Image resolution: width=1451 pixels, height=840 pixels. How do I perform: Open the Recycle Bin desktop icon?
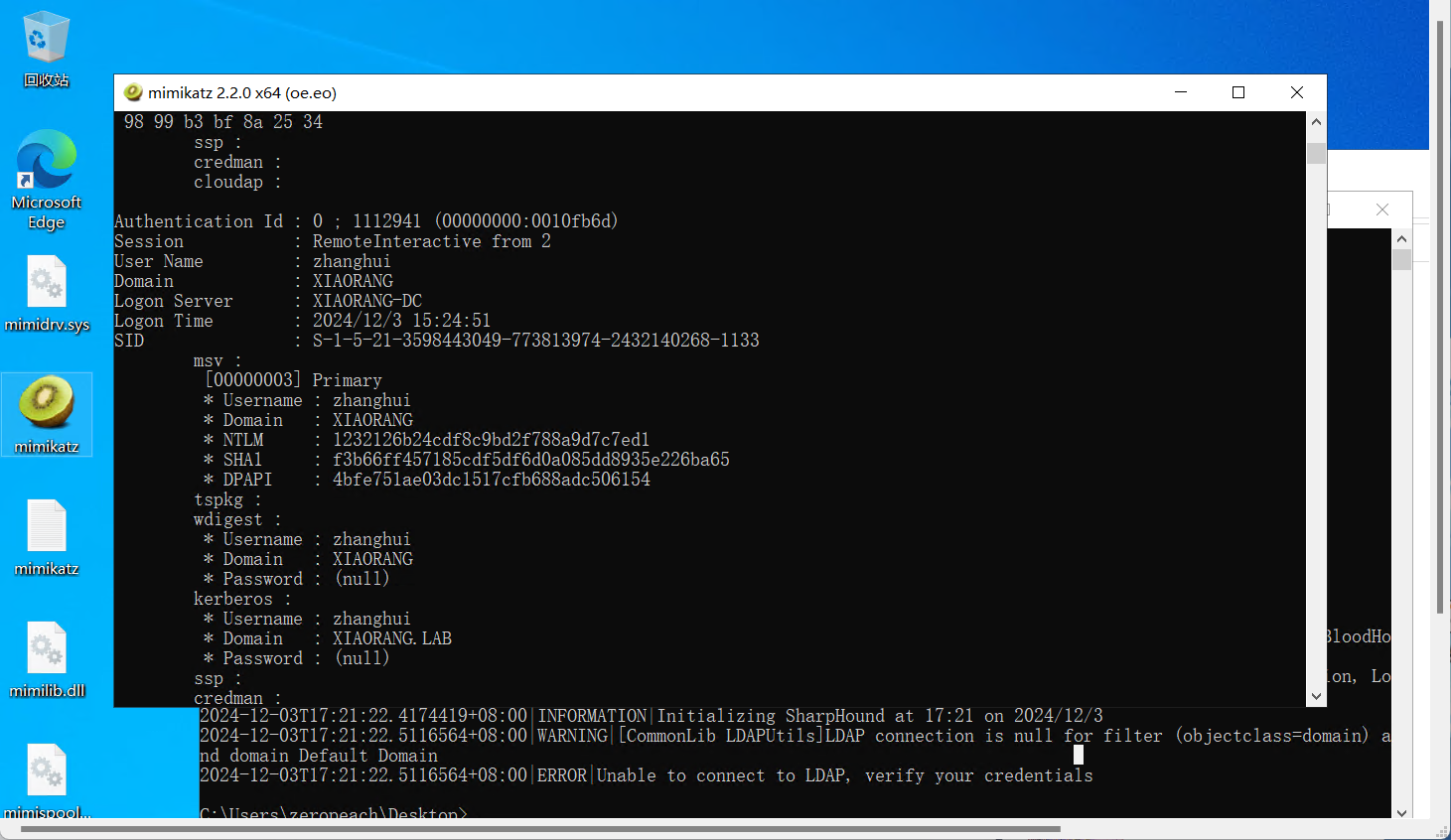46,48
